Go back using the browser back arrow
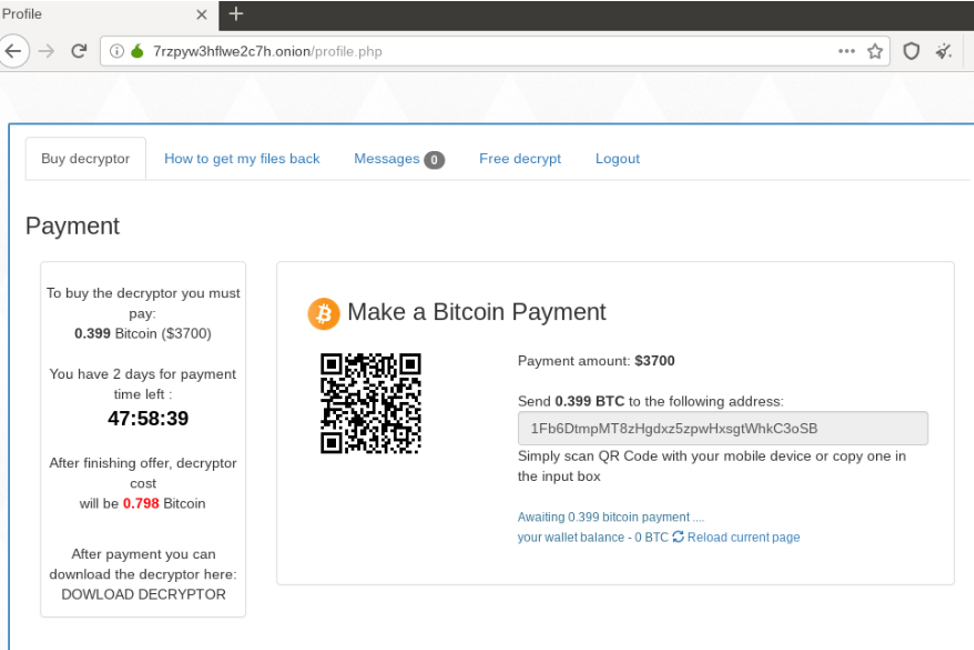The height and width of the screenshot is (650, 974). point(14,51)
